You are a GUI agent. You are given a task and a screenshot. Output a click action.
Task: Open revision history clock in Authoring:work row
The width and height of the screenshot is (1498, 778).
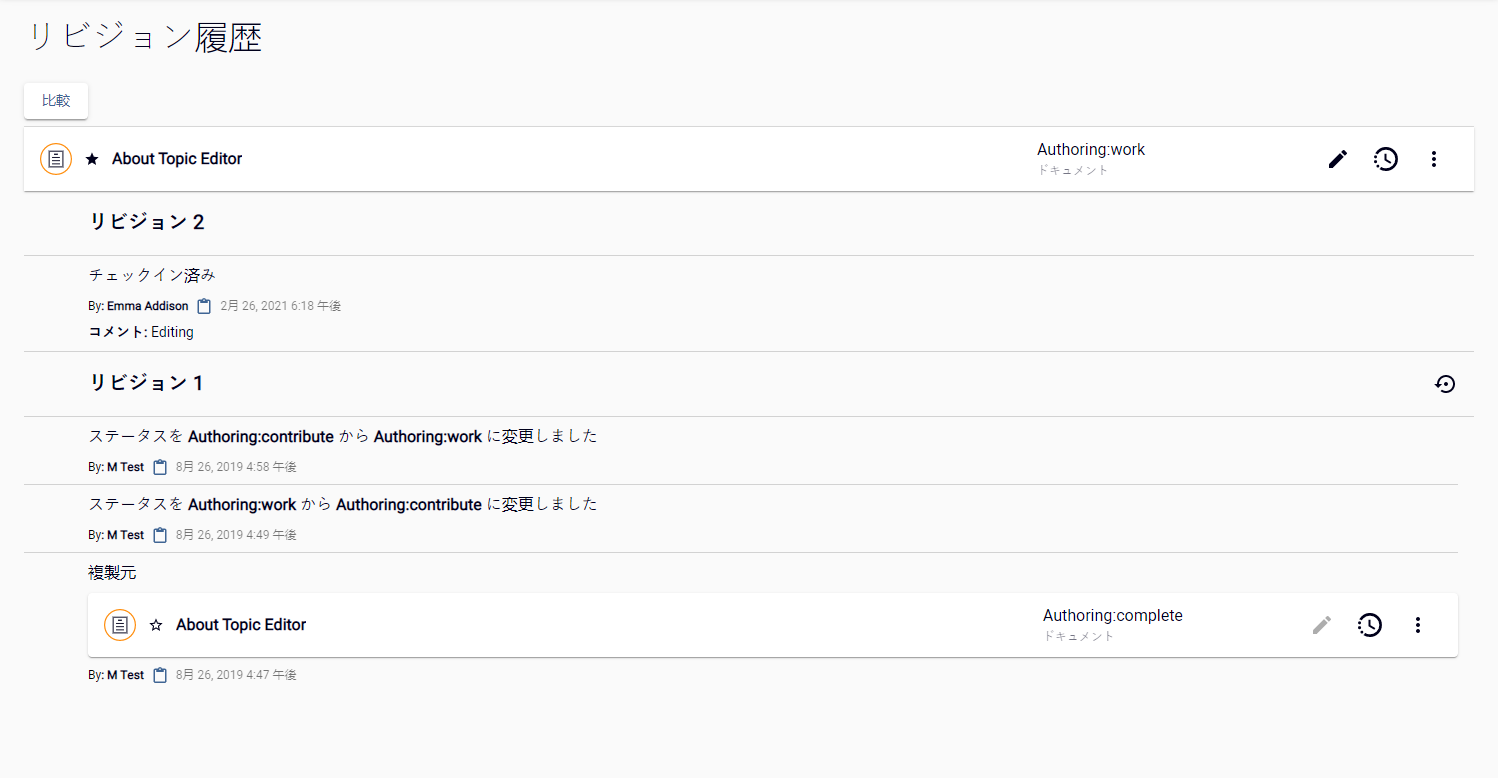coord(1386,159)
